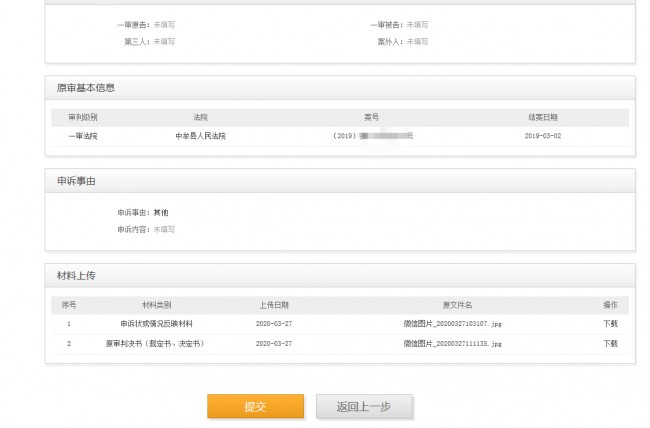Click the 申诉内容 未填写 value
Image resolution: width=650 pixels, height=428 pixels.
coord(164,229)
